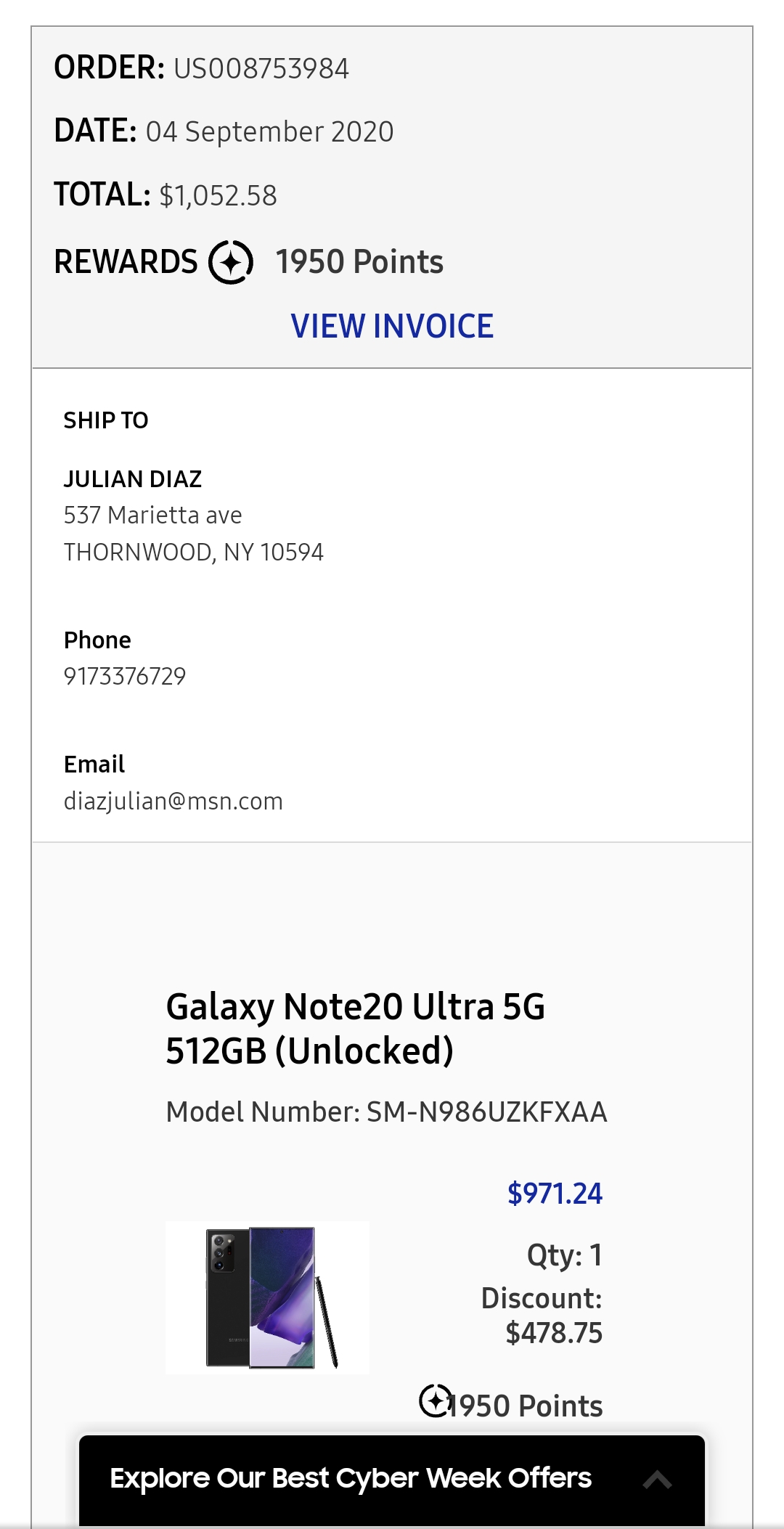
Task: Tap the Discount $478.75 amount
Action: pyautogui.click(x=554, y=1333)
